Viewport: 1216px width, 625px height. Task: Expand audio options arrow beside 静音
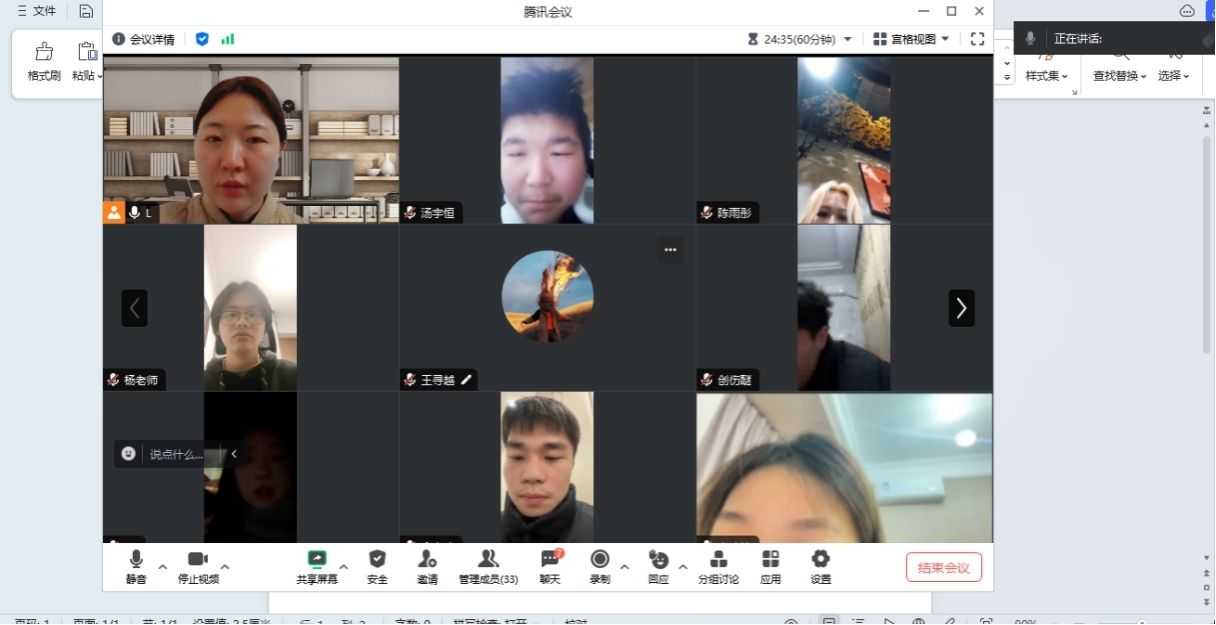[x=163, y=567]
